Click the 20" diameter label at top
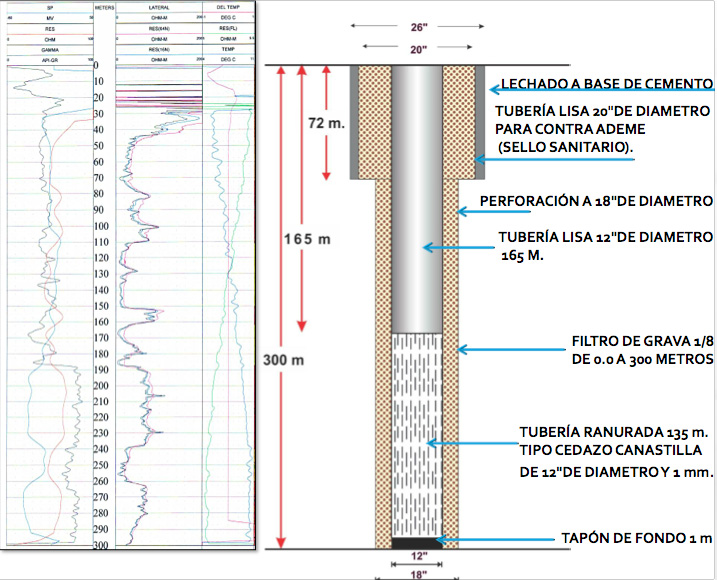 pos(418,49)
